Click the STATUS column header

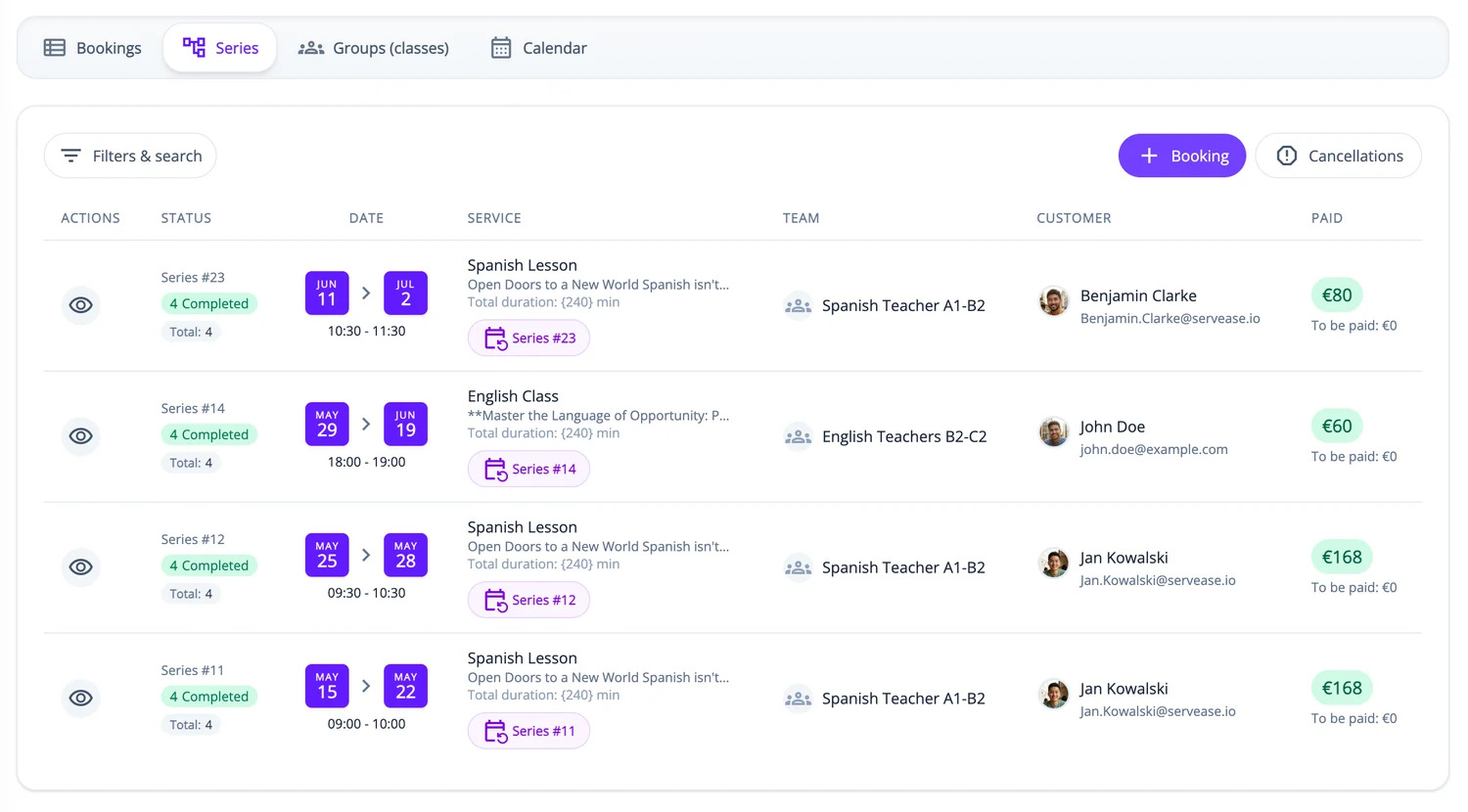coord(186,218)
